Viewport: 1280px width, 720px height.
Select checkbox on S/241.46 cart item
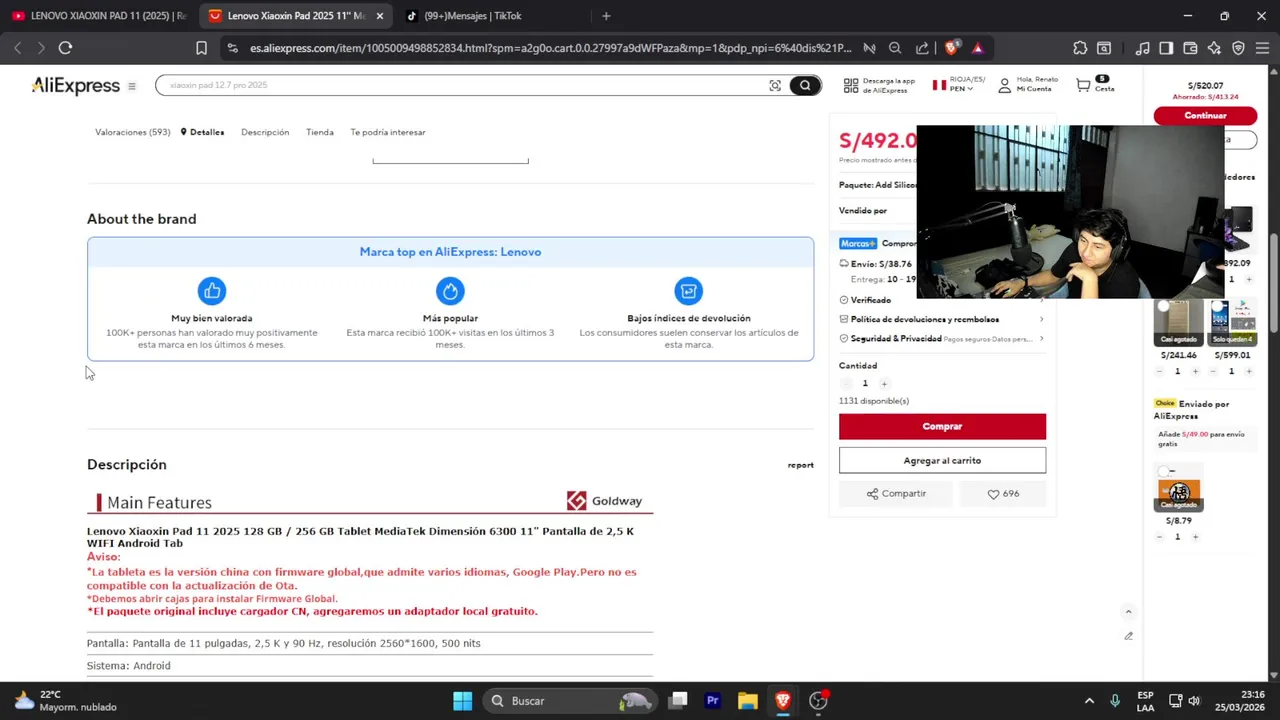point(1163,307)
